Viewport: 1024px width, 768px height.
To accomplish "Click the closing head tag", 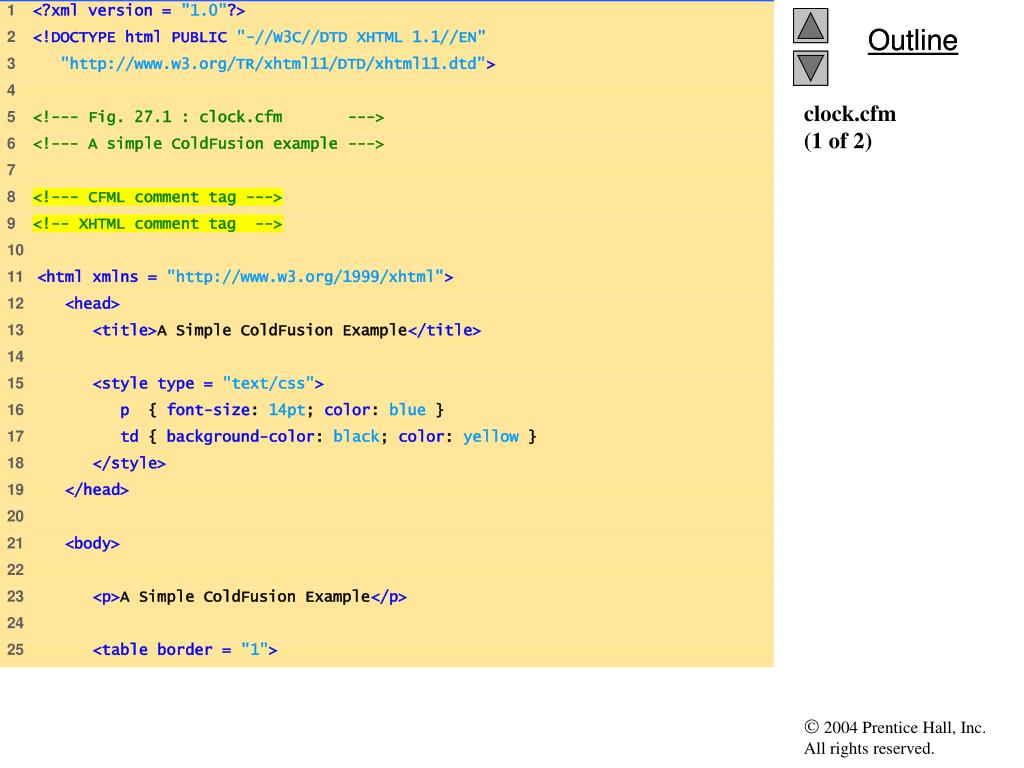I will pyautogui.click(x=97, y=490).
